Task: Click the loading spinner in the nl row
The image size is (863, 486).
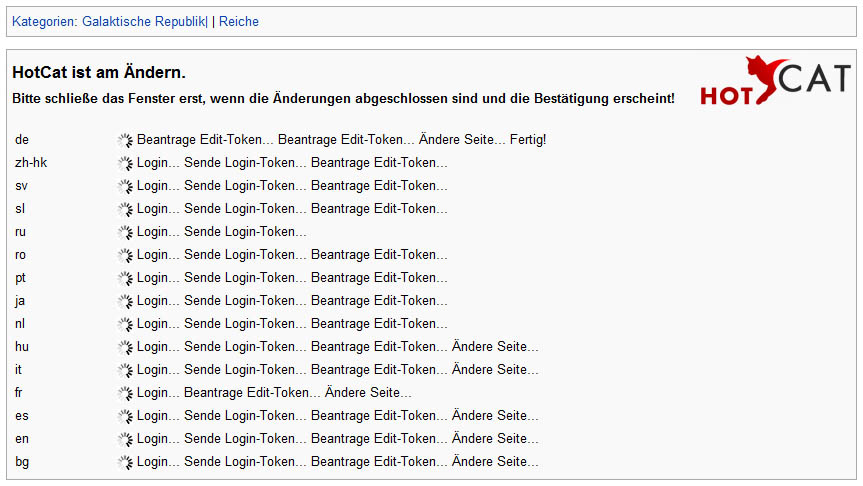Action: pyautogui.click(x=125, y=324)
